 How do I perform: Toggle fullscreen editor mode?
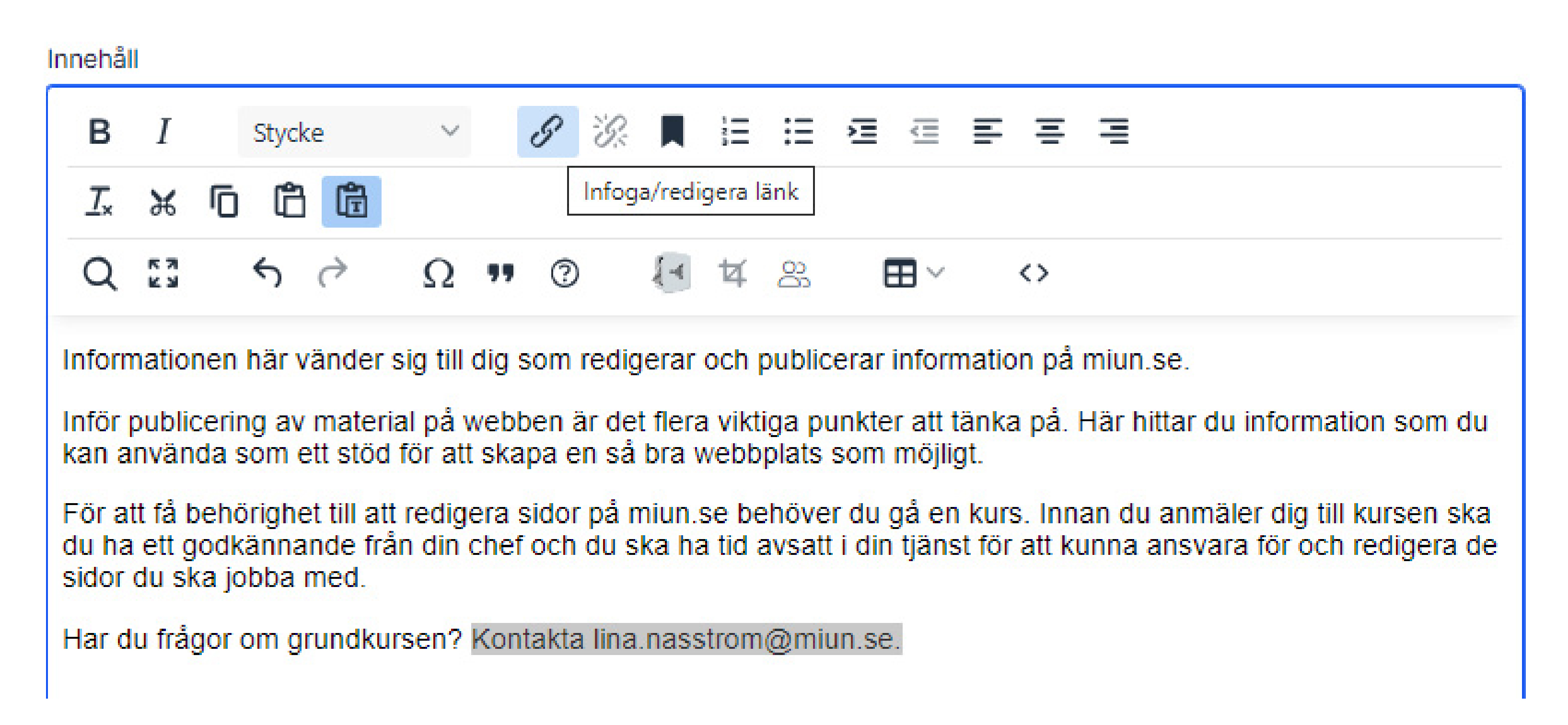pos(163,273)
